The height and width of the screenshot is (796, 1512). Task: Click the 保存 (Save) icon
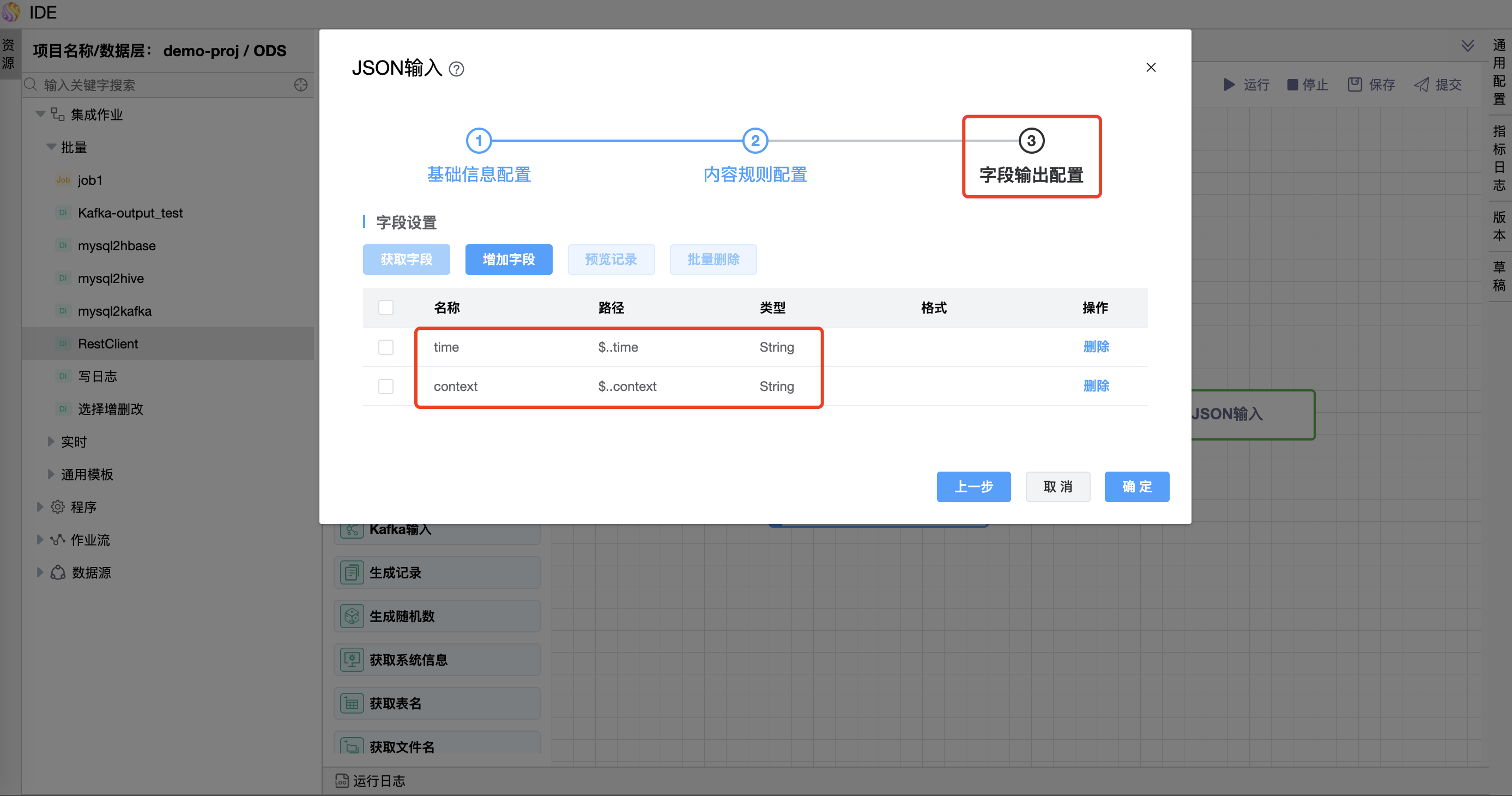tap(1354, 85)
